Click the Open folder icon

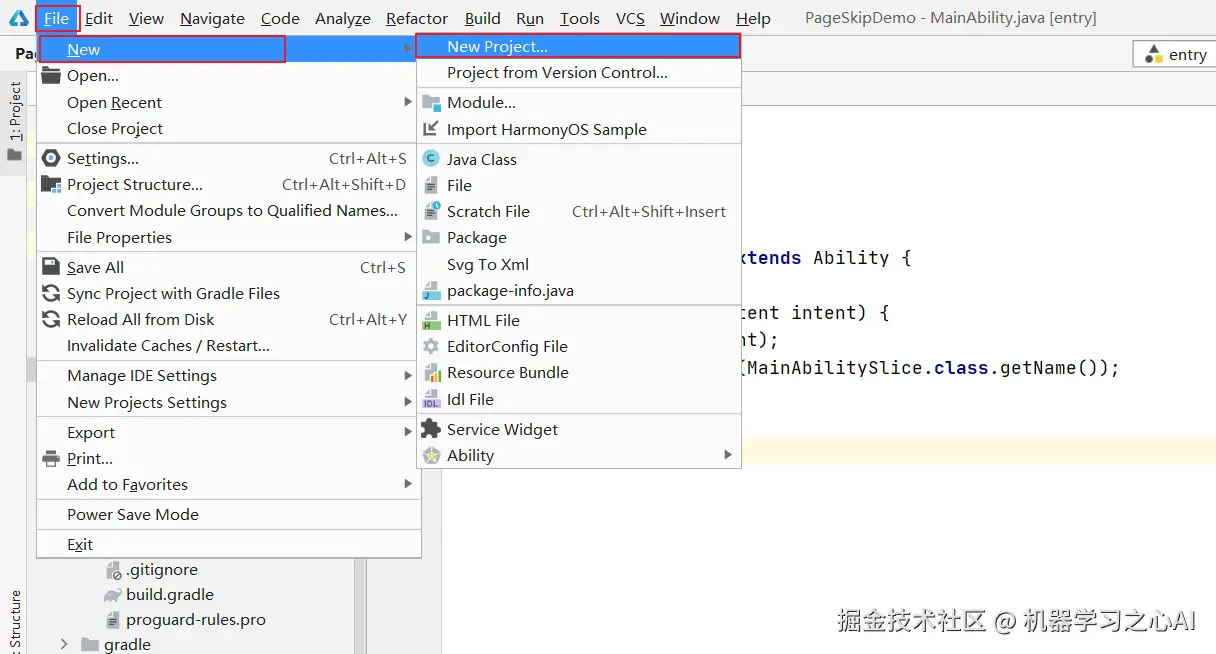click(x=51, y=75)
